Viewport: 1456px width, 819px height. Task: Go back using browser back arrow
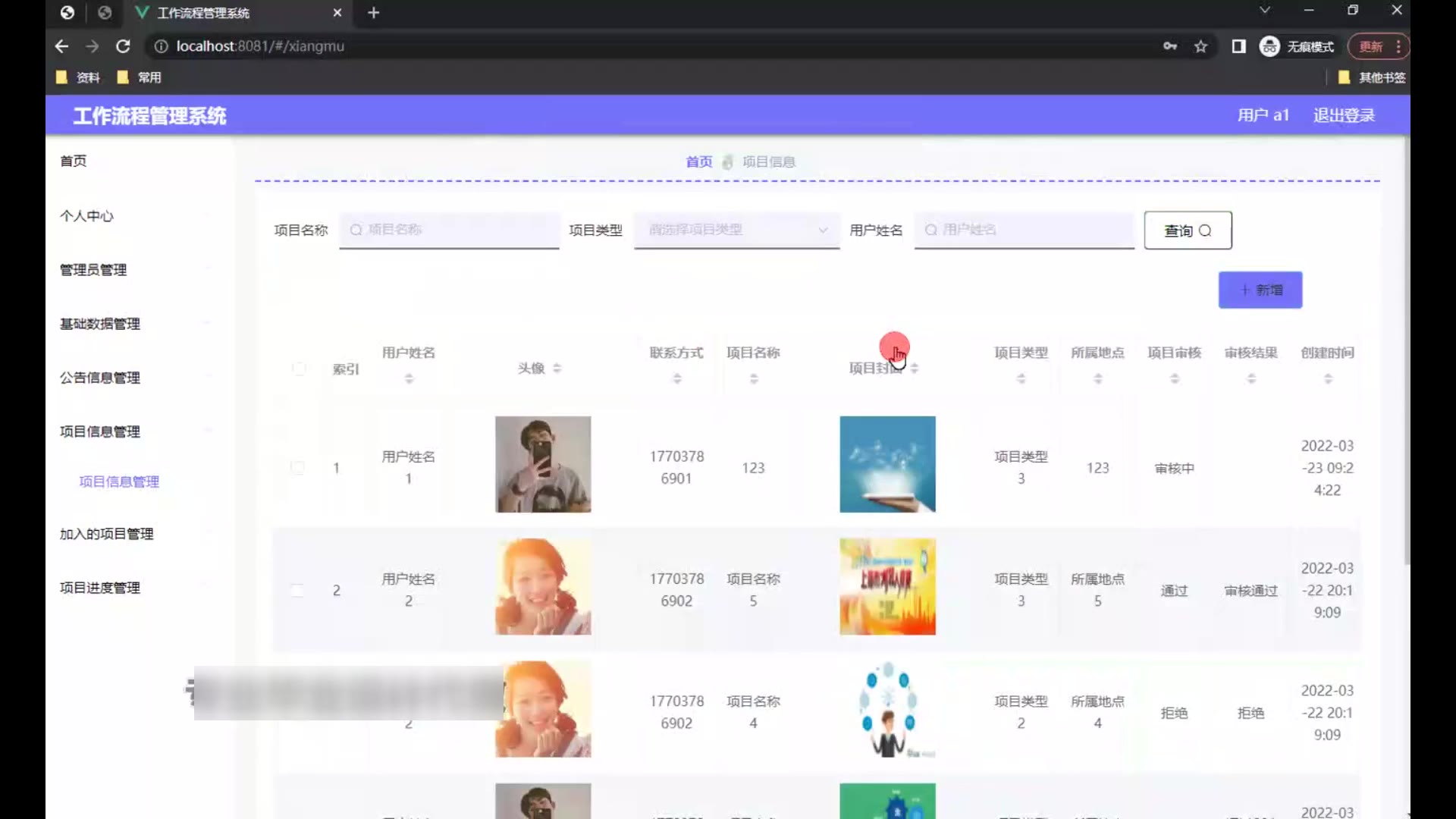(62, 46)
